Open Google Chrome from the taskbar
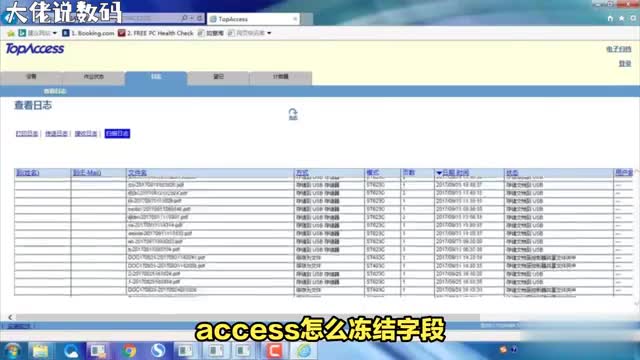The width and height of the screenshot is (640, 360). [x=129, y=351]
